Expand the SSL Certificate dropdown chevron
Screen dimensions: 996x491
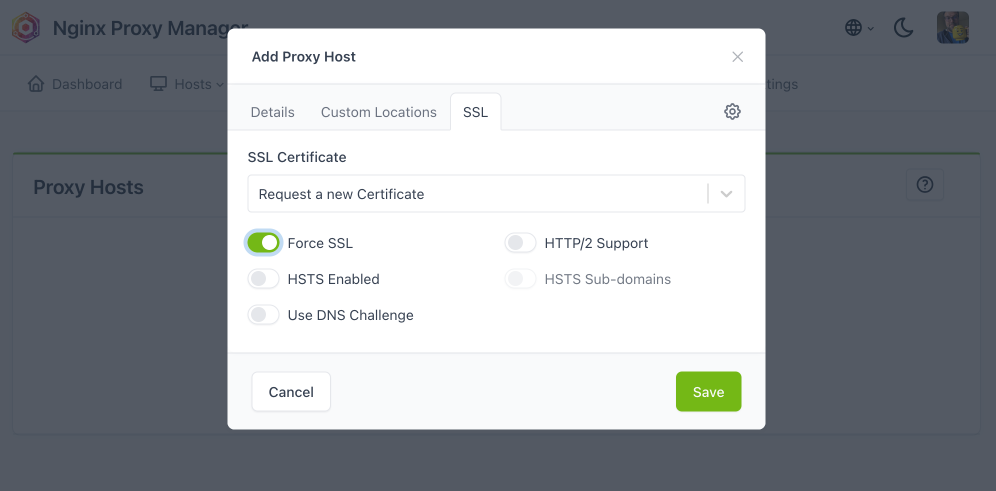726,194
